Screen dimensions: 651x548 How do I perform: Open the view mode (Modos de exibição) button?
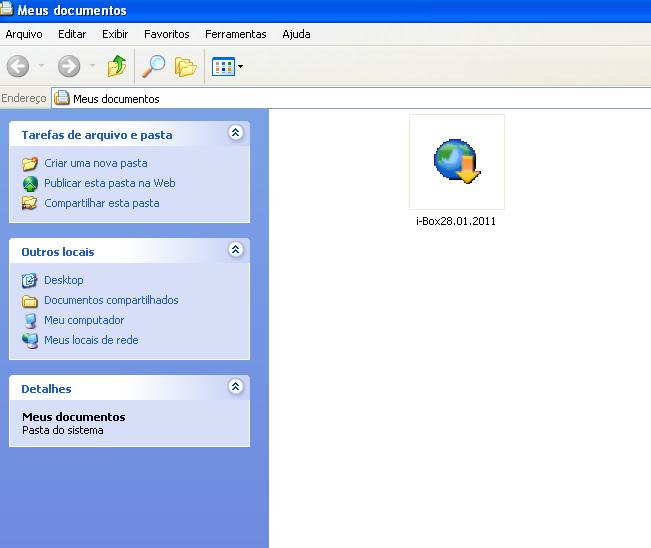click(x=223, y=66)
